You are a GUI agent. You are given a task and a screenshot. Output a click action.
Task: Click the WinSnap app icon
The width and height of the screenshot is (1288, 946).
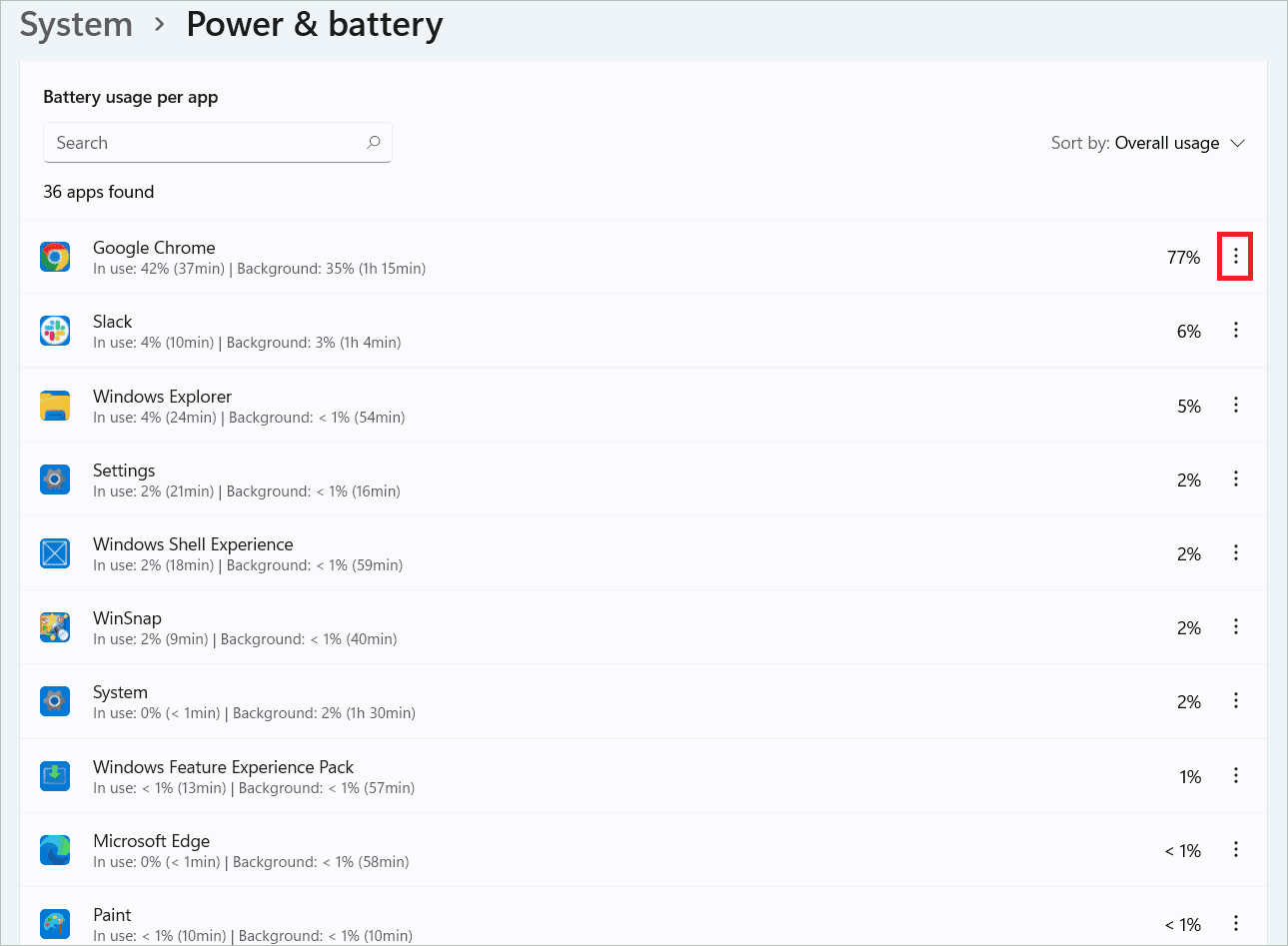55,627
